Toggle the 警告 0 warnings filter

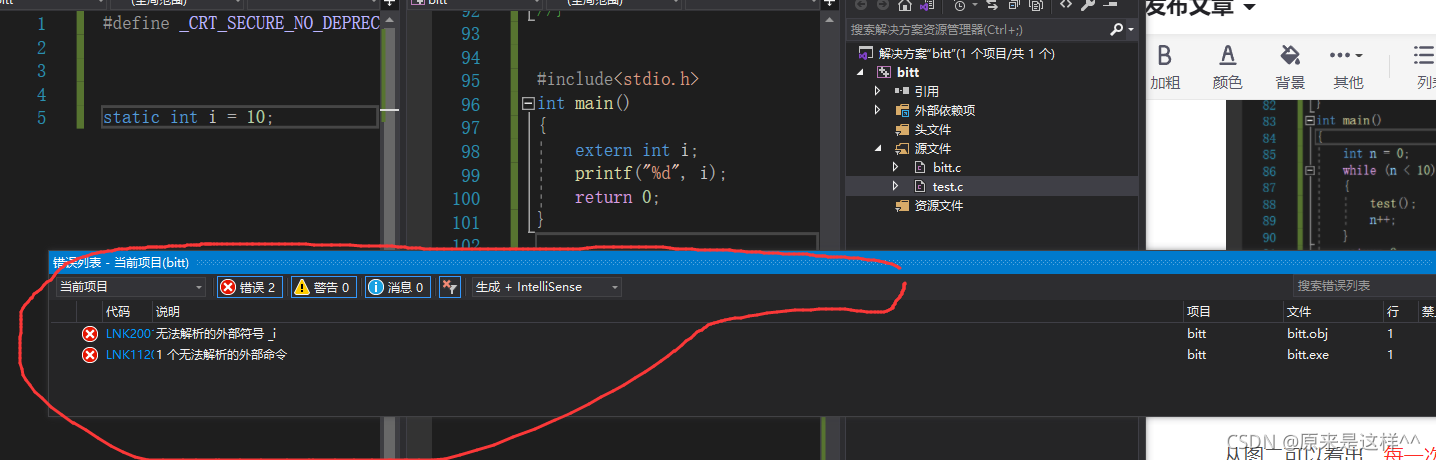[324, 287]
